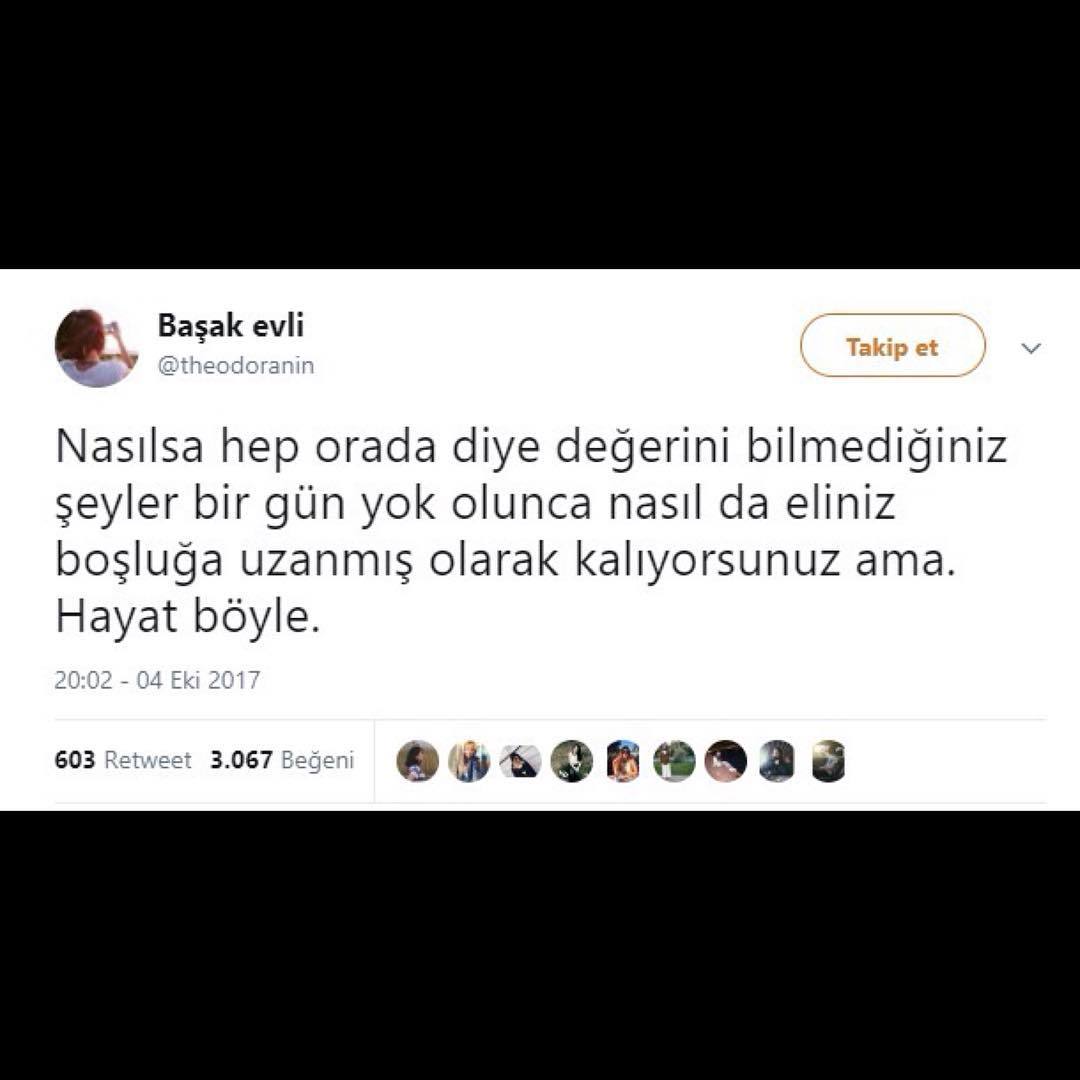Click the tweet text starting with Nasılsa

[530, 532]
